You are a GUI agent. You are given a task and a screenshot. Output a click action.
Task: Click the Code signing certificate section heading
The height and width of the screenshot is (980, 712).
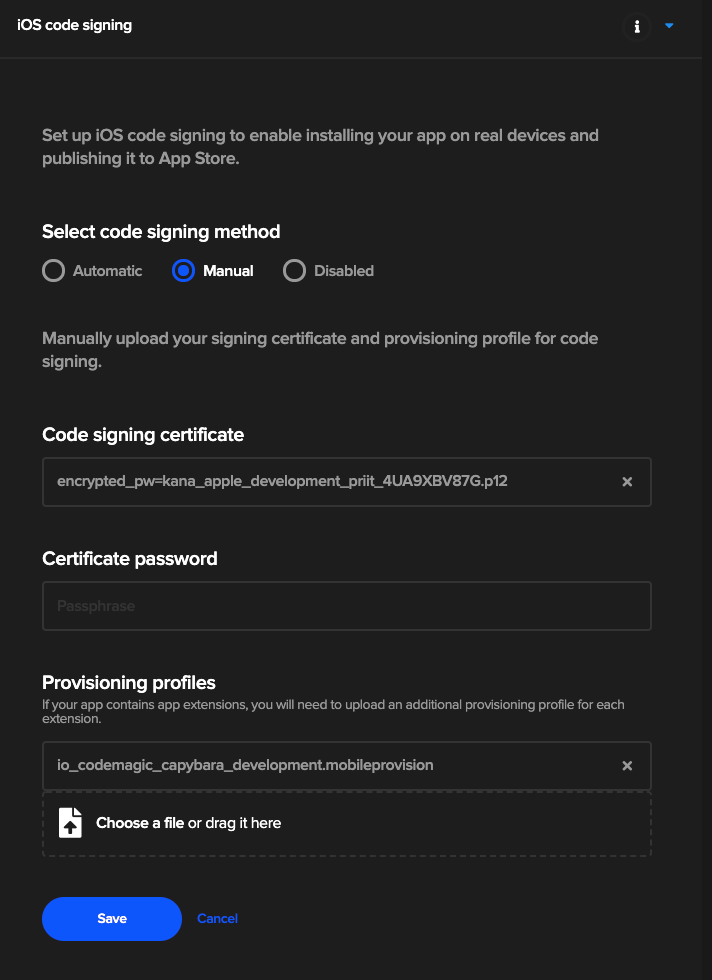pyautogui.click(x=142, y=435)
